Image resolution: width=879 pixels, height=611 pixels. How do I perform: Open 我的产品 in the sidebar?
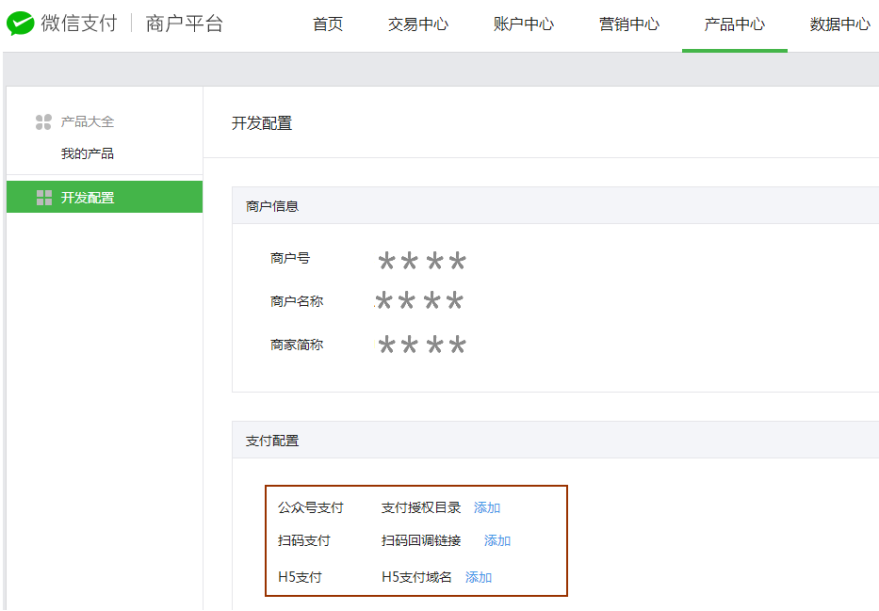87,154
